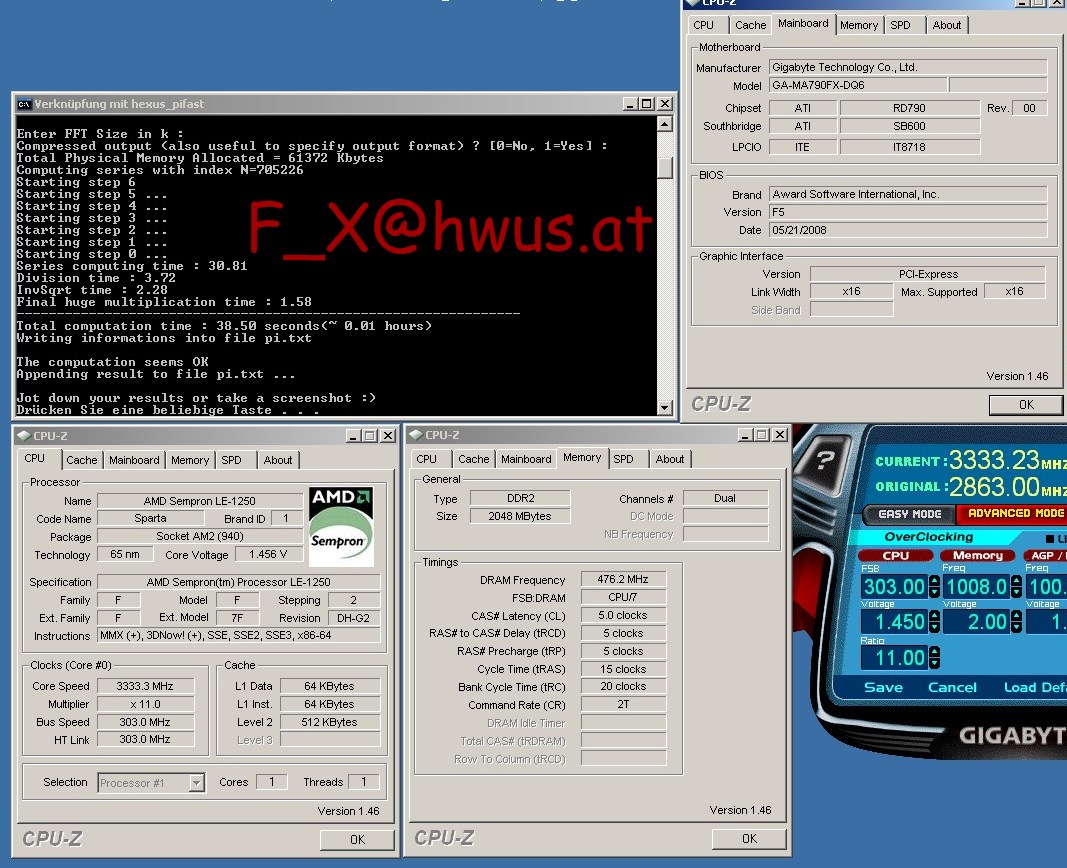Click the LPCIO IT8718 field
The height and width of the screenshot is (868, 1067).
click(x=909, y=147)
